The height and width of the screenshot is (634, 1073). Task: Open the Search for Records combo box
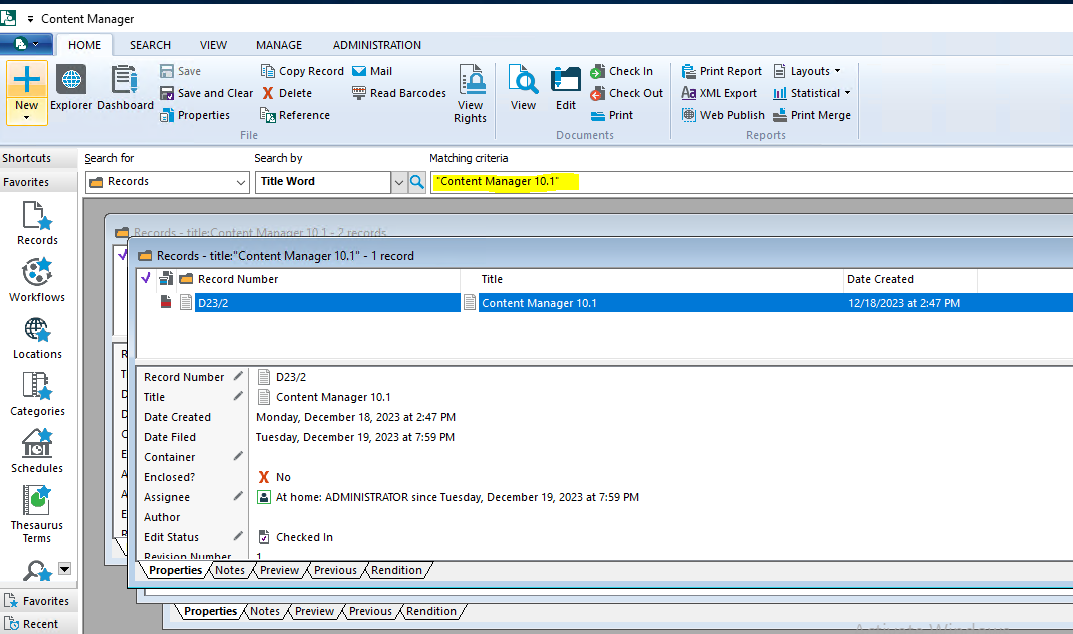[x=167, y=182]
